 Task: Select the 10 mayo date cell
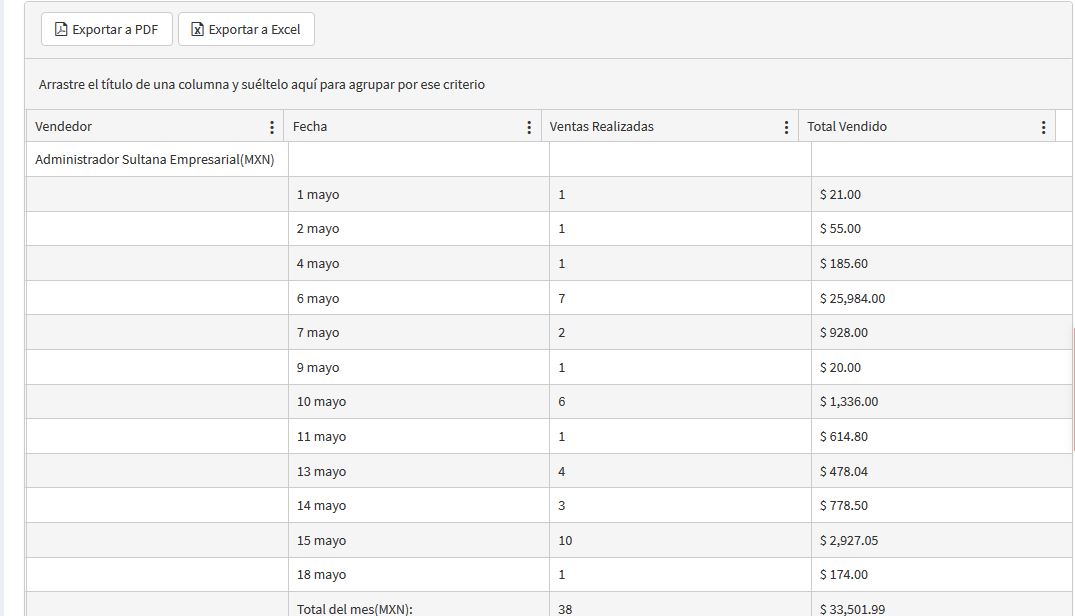321,402
